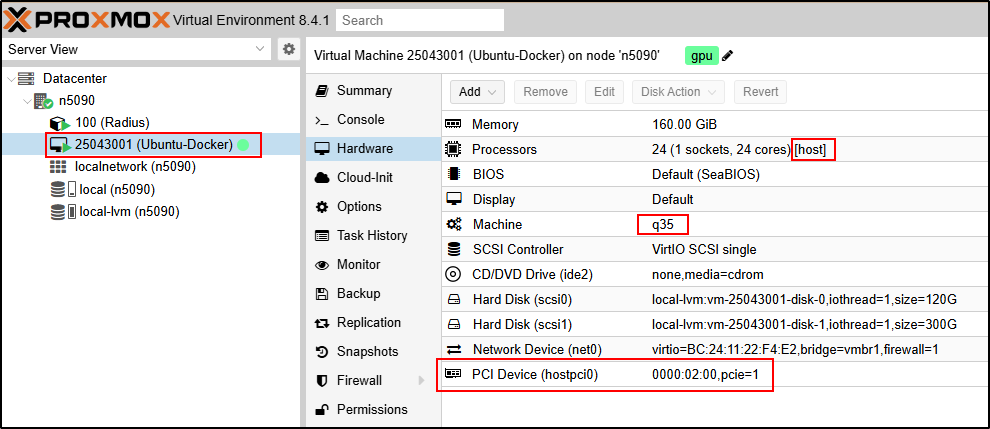
Task: Click the none,media=cdrom value
Action: click(708, 275)
